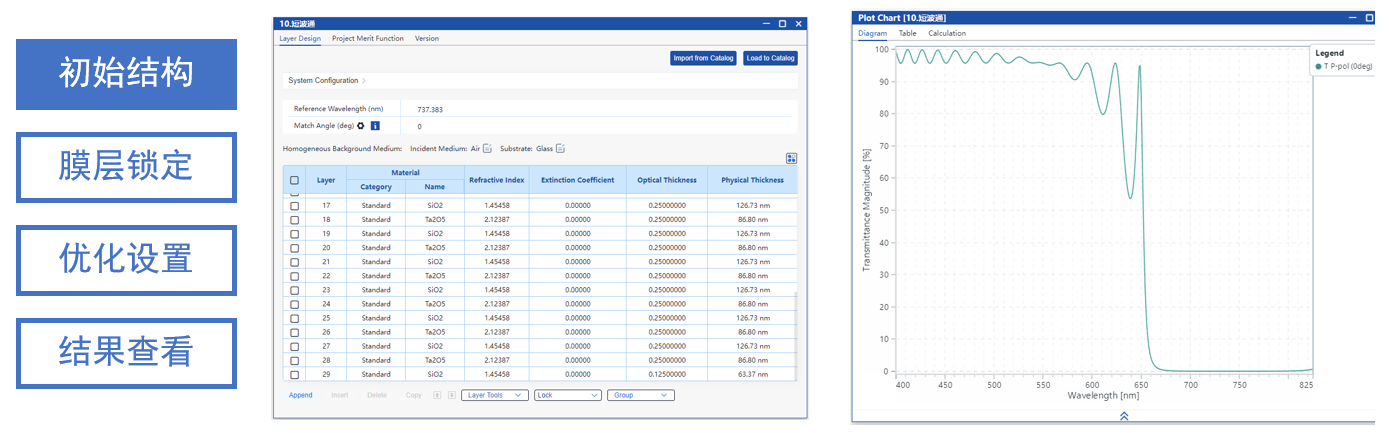Expand the double chevron below the chart
The width and height of the screenshot is (1389, 433).
point(1123,416)
